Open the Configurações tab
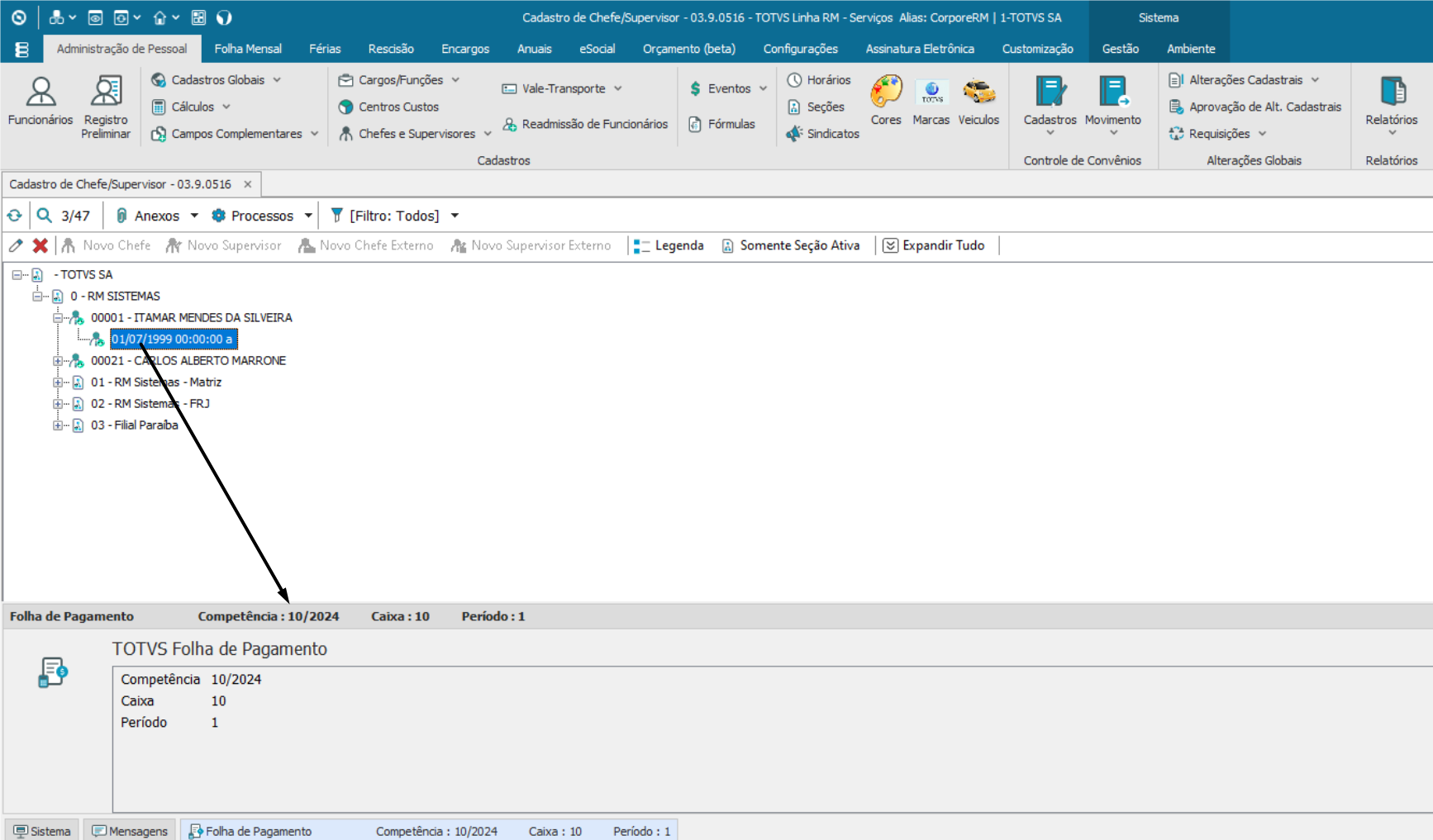 (x=800, y=49)
